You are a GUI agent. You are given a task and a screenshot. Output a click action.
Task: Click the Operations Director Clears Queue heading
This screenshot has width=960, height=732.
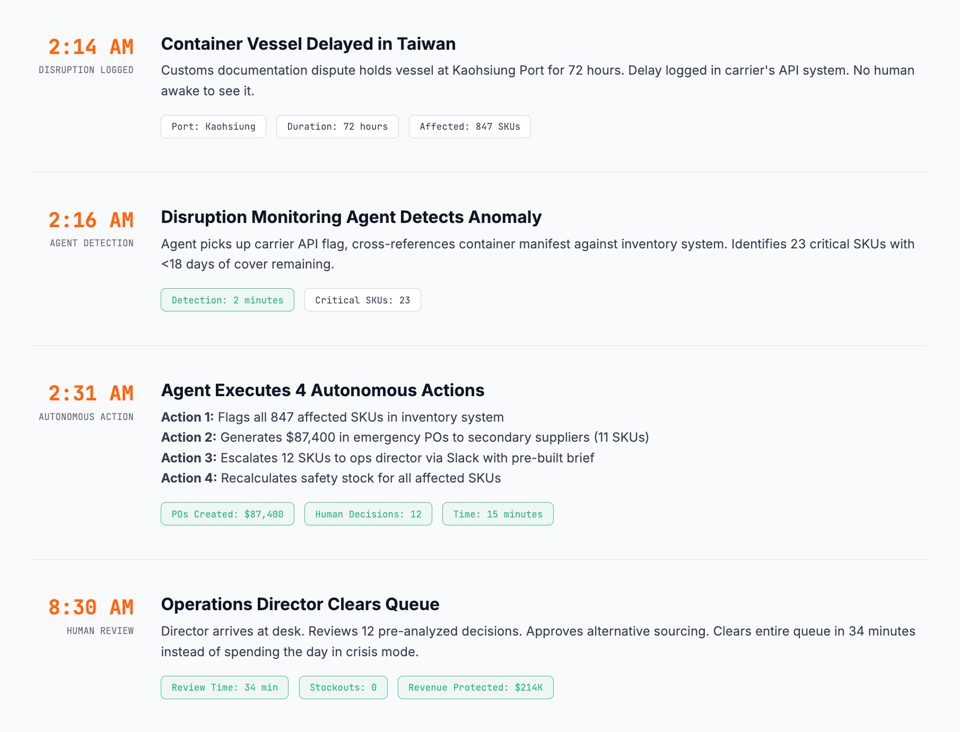[x=300, y=604]
